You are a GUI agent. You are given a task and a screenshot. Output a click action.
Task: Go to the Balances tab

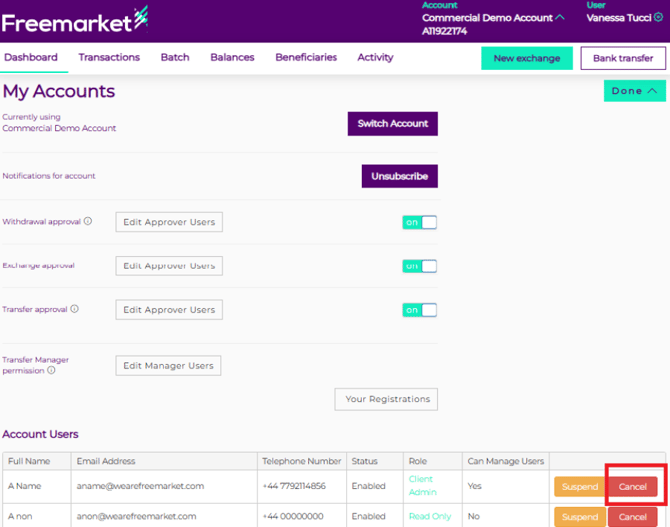coord(232,57)
